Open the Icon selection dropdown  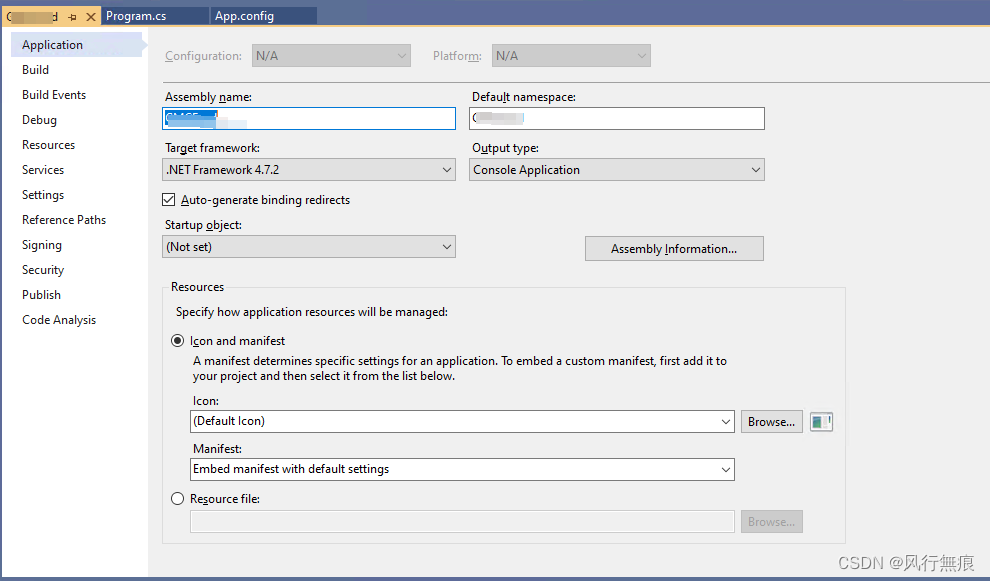pos(727,421)
